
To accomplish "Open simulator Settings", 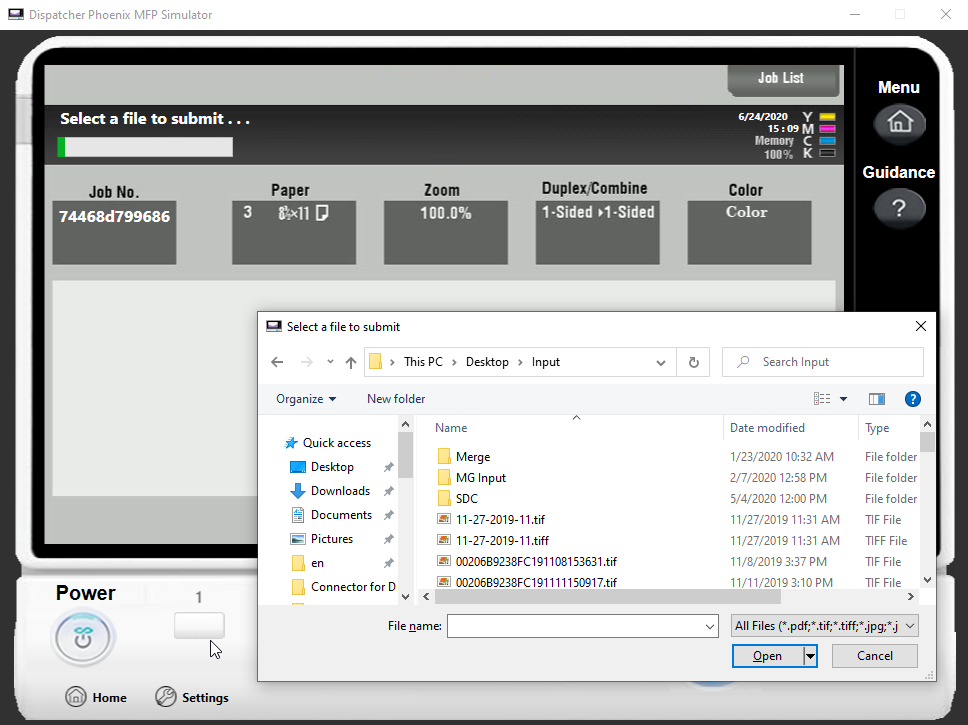I will tap(192, 697).
